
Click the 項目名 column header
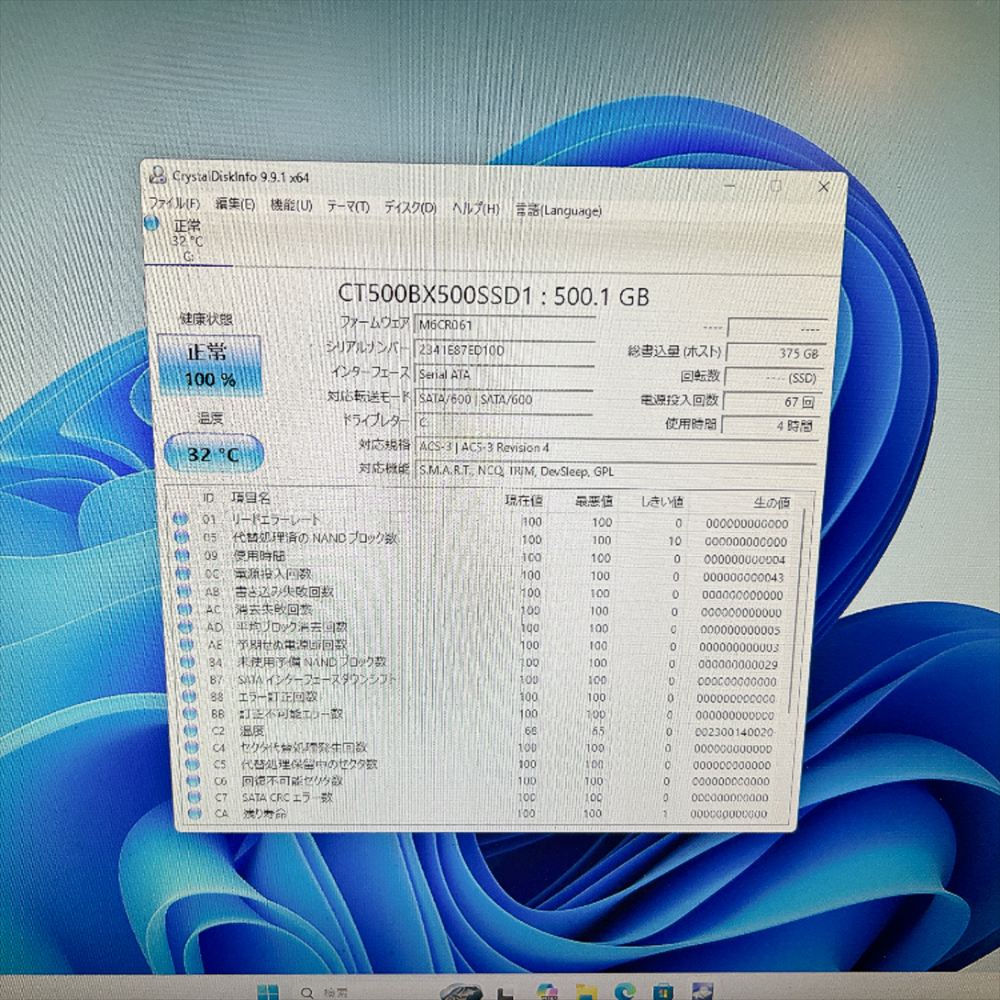(251, 497)
